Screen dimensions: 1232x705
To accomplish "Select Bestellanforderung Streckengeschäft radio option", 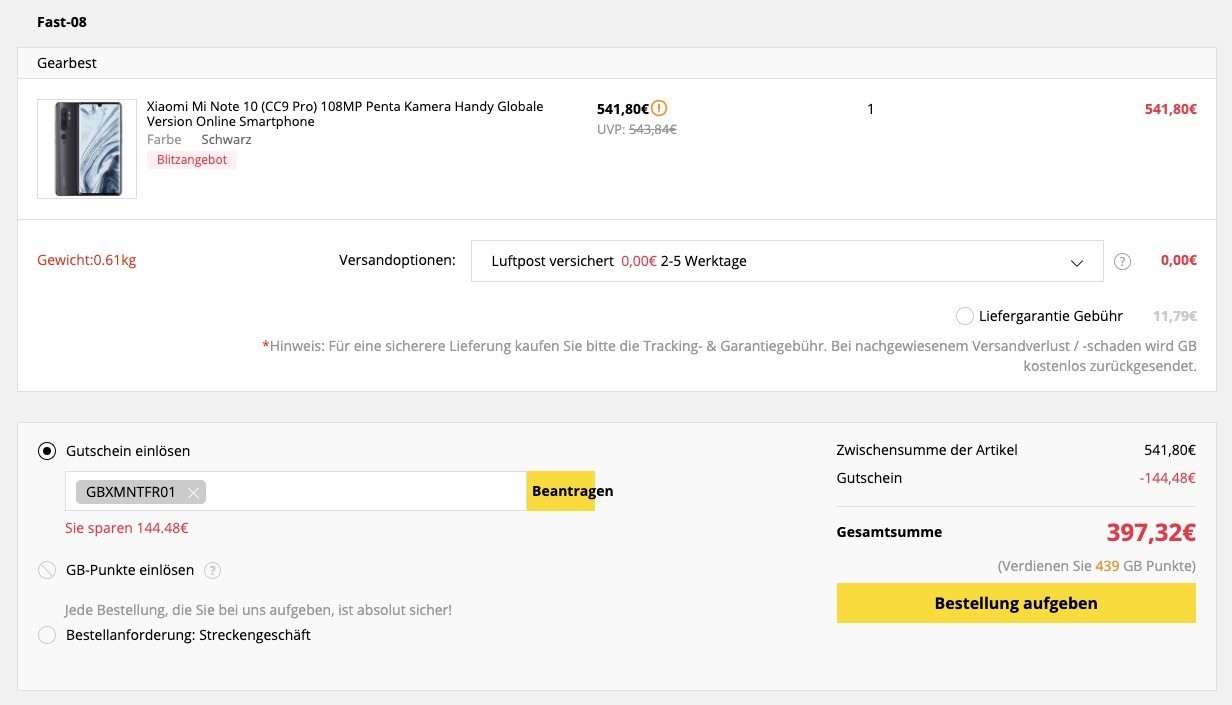I will click(x=47, y=635).
